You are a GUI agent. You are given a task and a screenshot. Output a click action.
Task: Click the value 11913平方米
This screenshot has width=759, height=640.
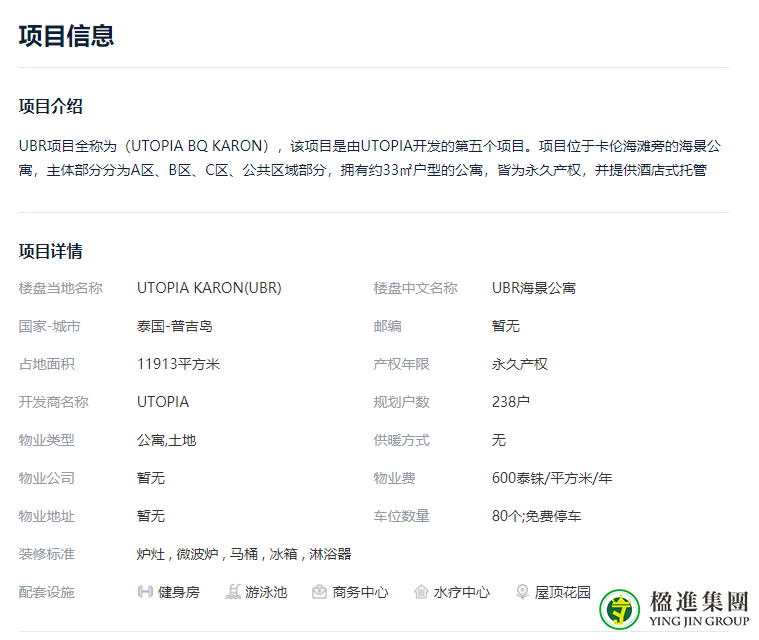coord(179,364)
